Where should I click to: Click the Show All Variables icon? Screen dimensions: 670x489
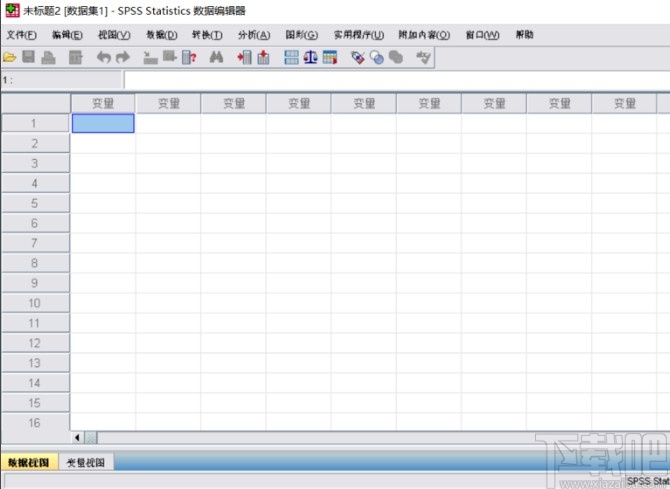pyautogui.click(x=396, y=57)
